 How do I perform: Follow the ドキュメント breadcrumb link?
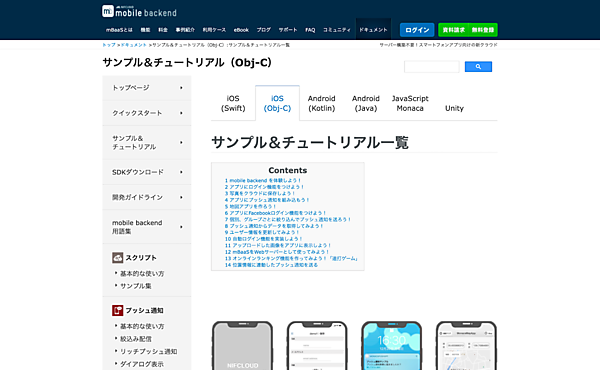click(x=134, y=45)
